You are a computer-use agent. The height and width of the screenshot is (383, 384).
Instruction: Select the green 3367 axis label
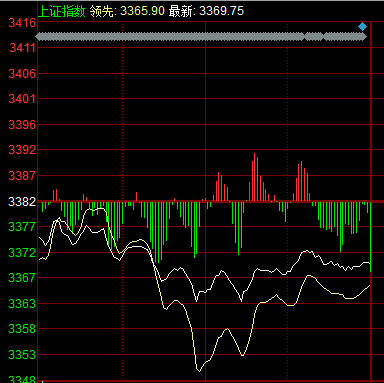[22, 278]
